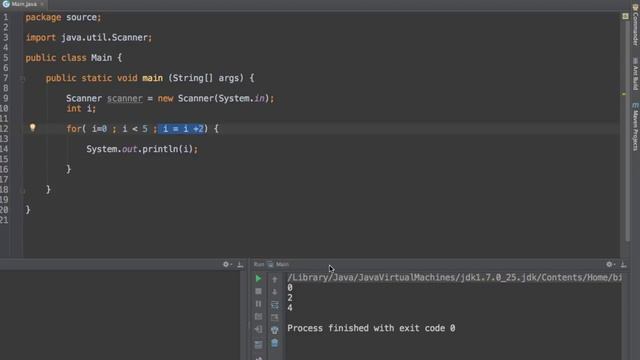Image resolution: width=640 pixels, height=360 pixels.
Task: Click console output value 0
Action: click(290, 288)
